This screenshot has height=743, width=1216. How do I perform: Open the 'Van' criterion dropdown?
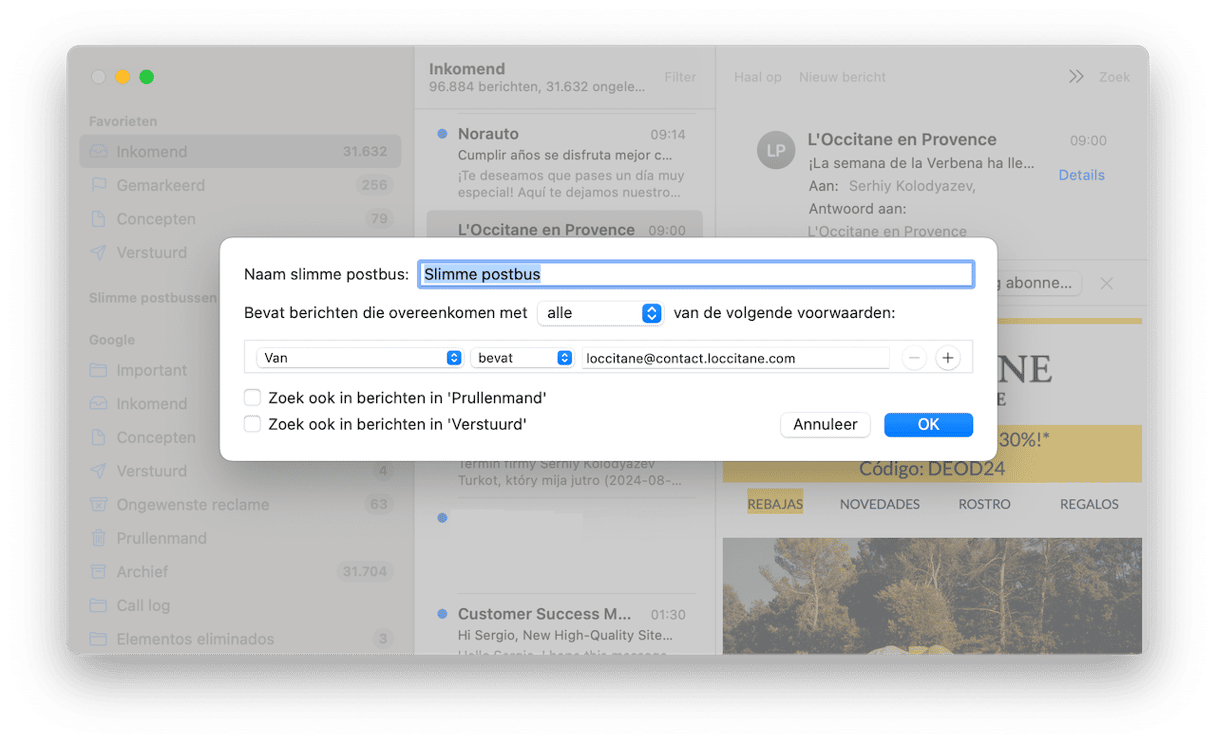(x=360, y=358)
